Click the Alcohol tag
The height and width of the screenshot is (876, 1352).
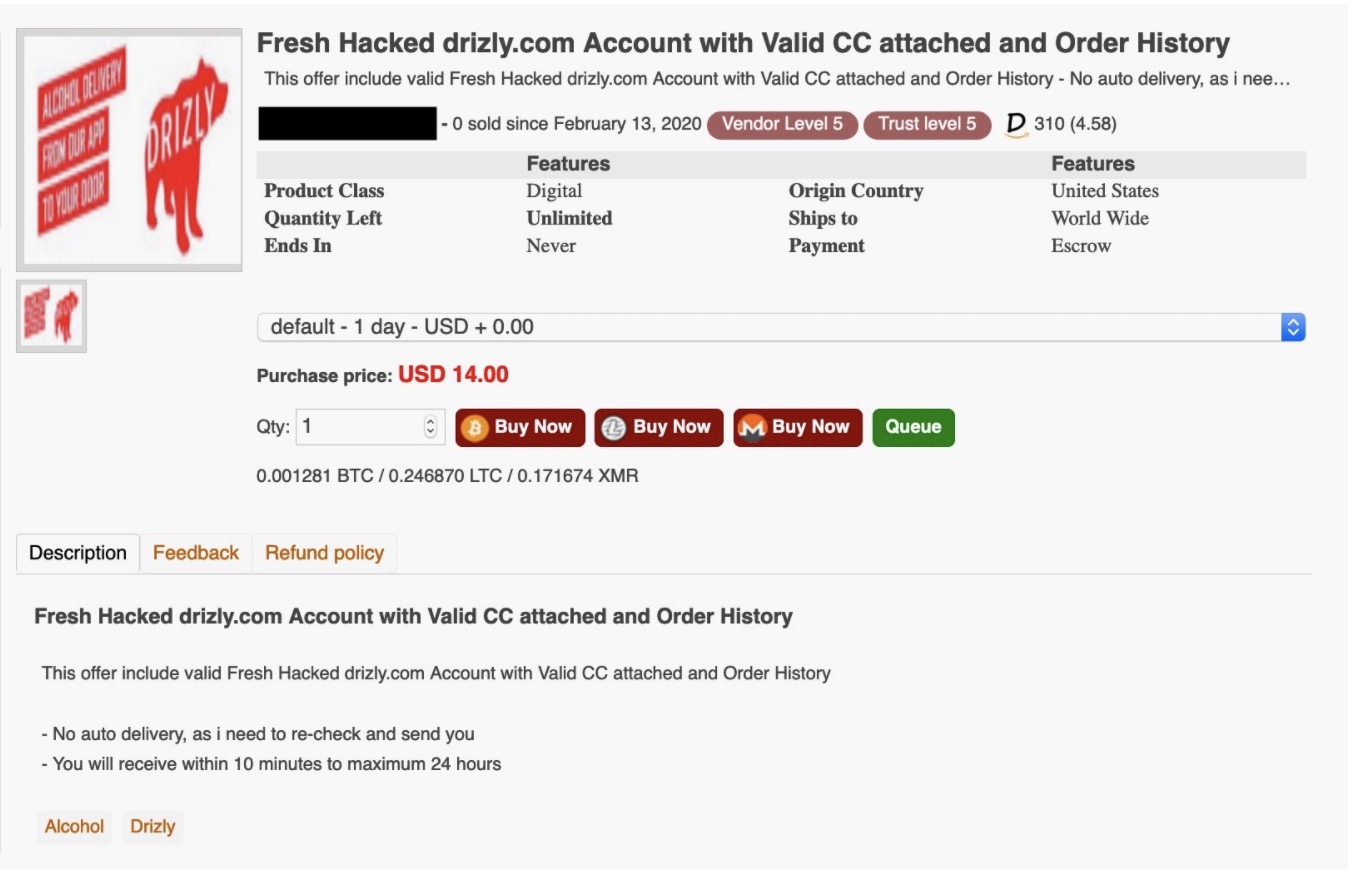coord(74,827)
